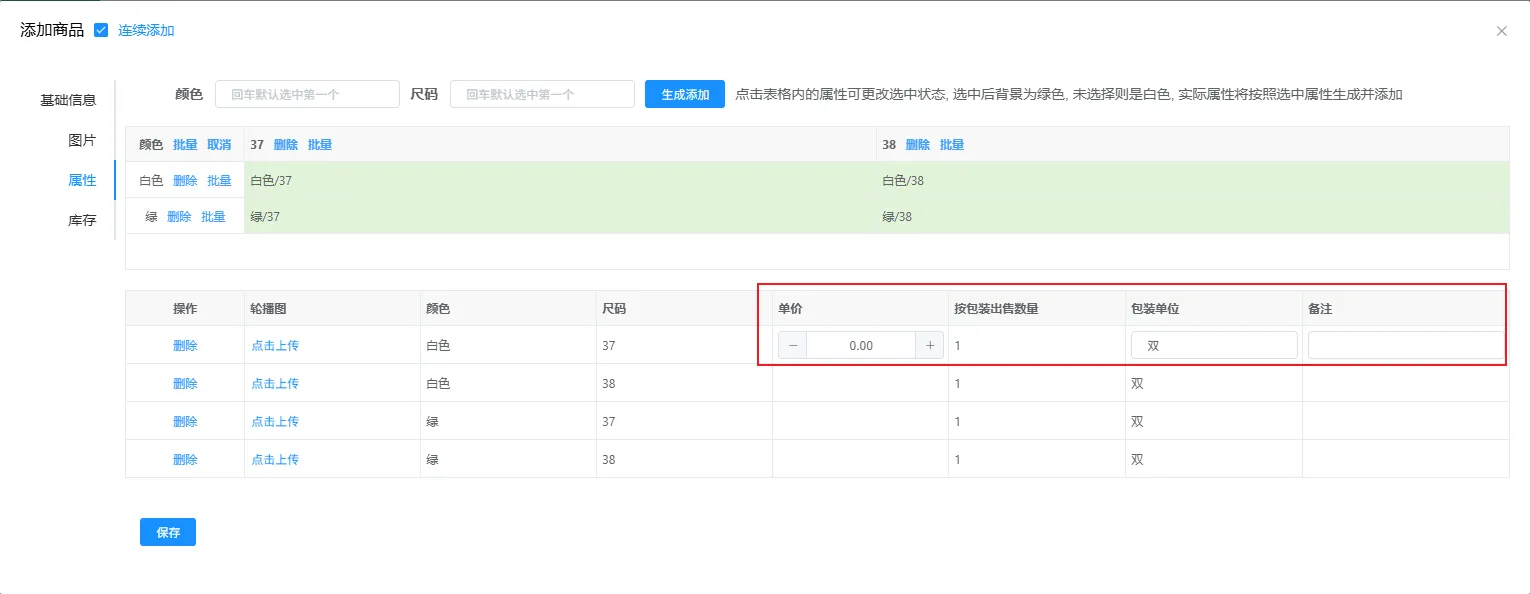Image resolution: width=1530 pixels, height=594 pixels.
Task: Toggle the 连续添加 checkbox
Action: coord(101,30)
